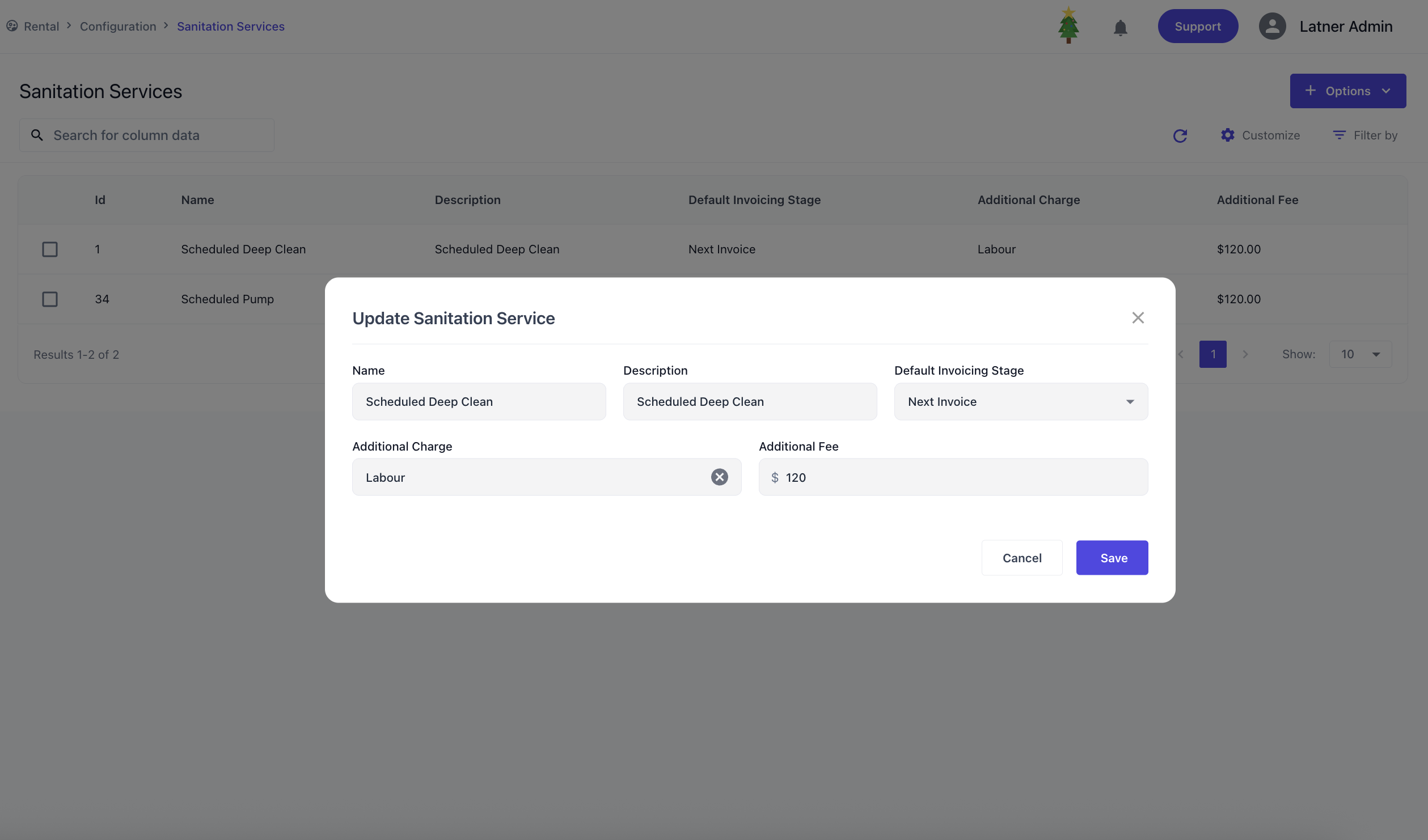Open Customize gear settings
This screenshot has height=840, width=1428.
(1227, 135)
